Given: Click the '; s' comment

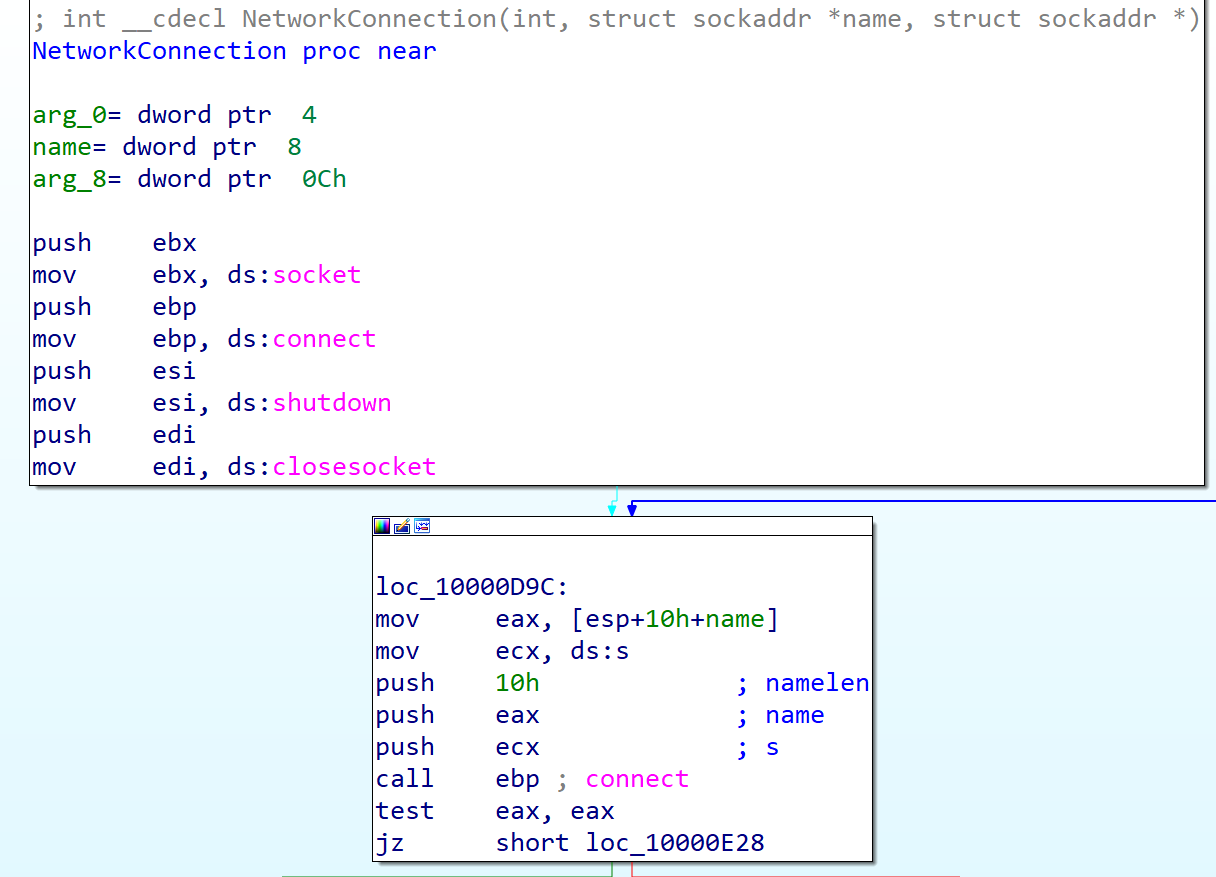Looking at the screenshot, I should (x=758, y=747).
